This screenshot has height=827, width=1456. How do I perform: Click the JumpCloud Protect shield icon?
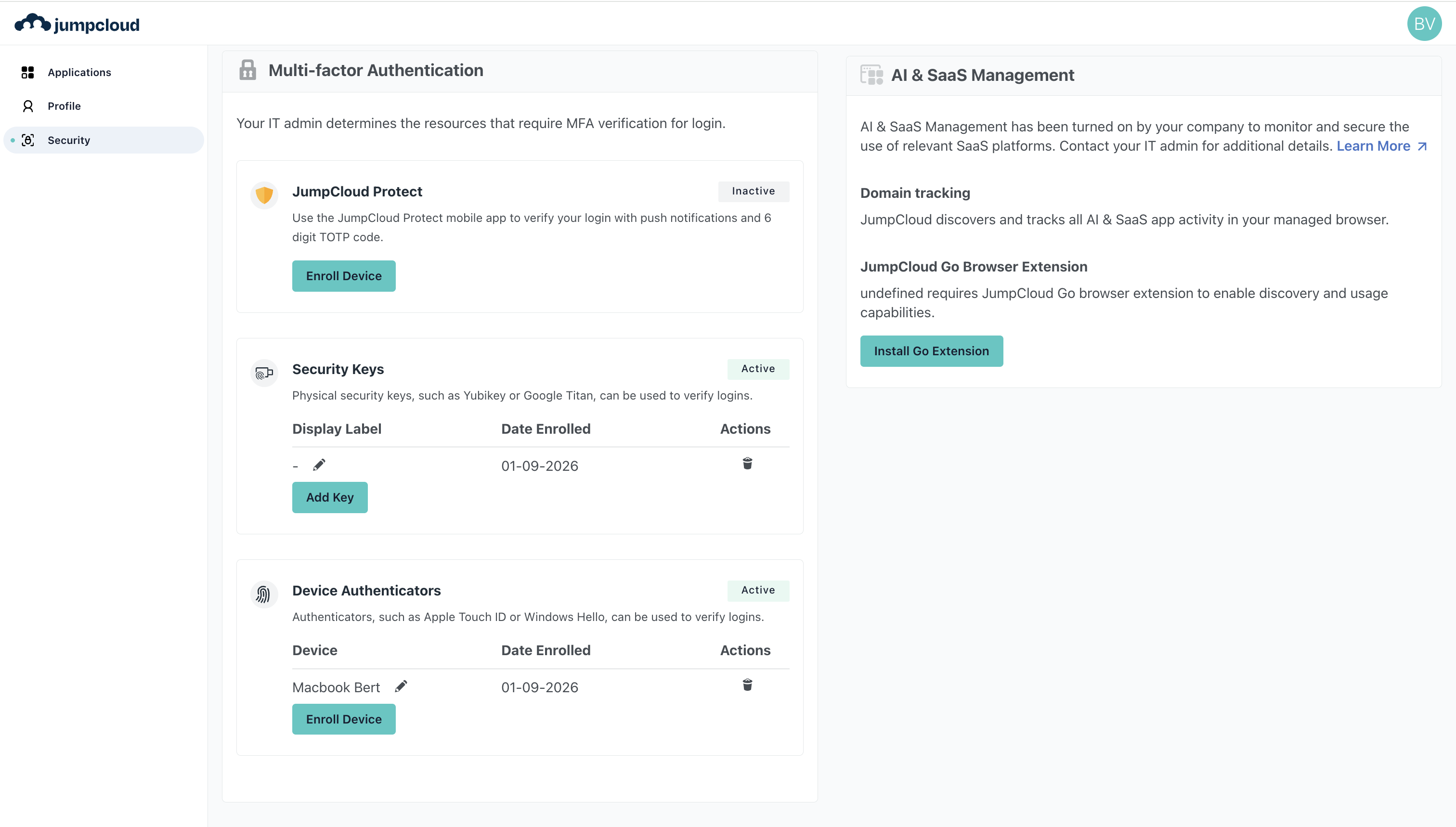[x=264, y=195]
